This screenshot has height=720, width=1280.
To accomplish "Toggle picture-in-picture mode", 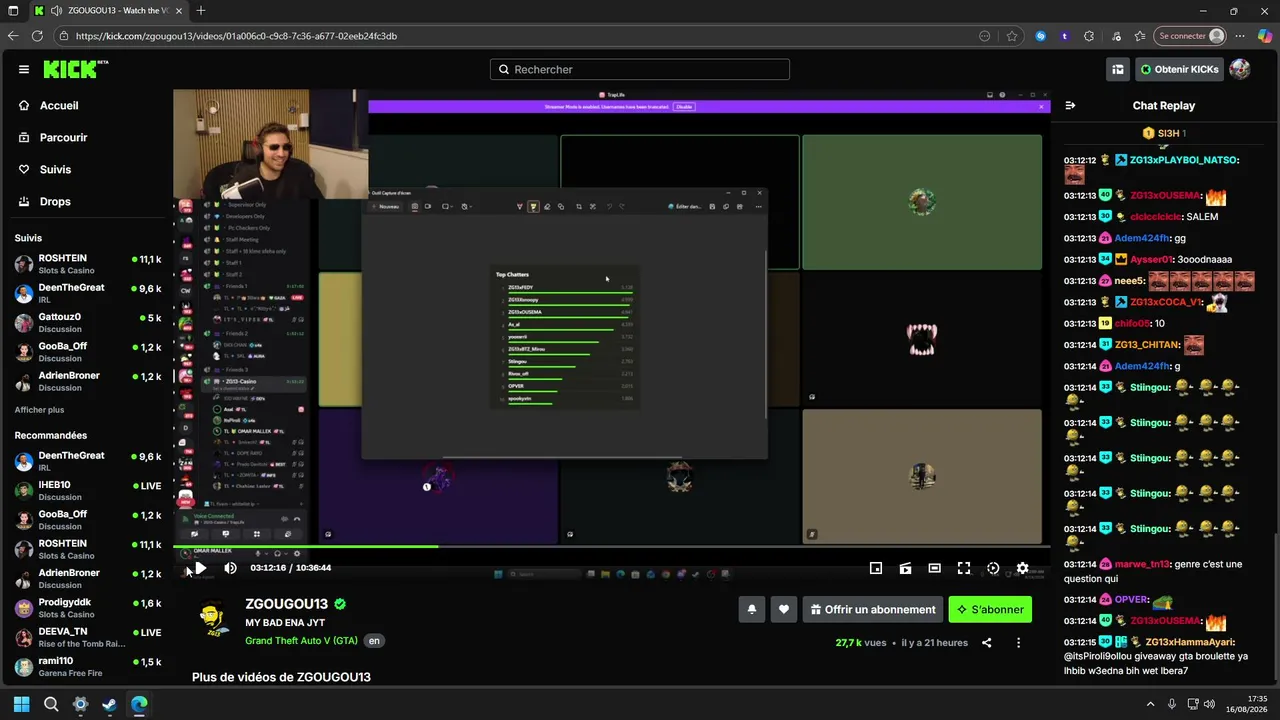I will tap(876, 568).
